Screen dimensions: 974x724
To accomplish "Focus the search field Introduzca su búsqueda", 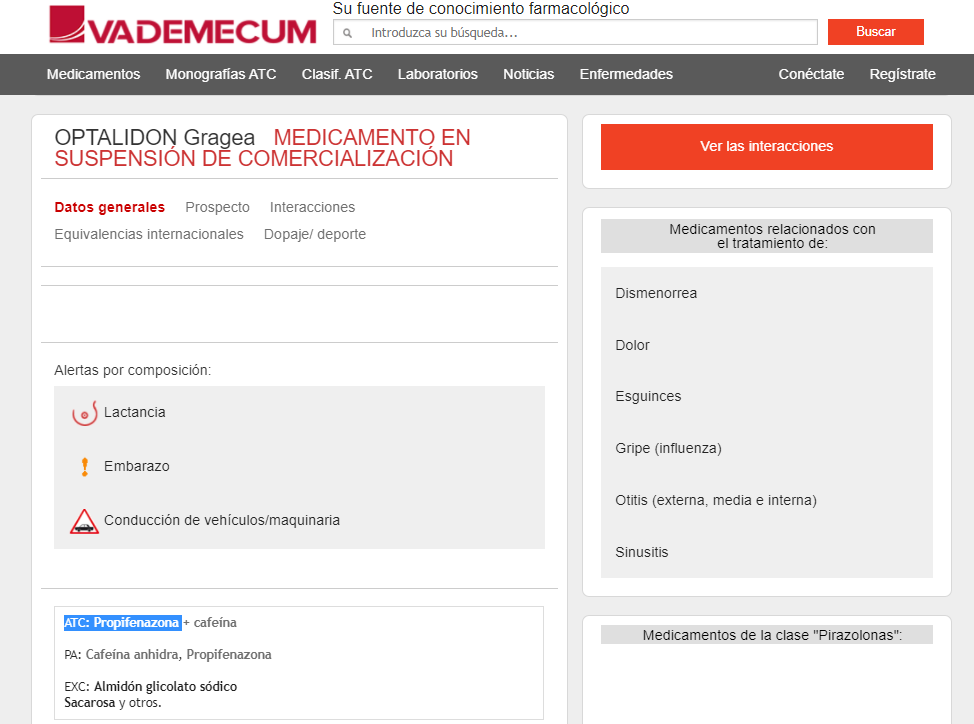I will pyautogui.click(x=575, y=32).
